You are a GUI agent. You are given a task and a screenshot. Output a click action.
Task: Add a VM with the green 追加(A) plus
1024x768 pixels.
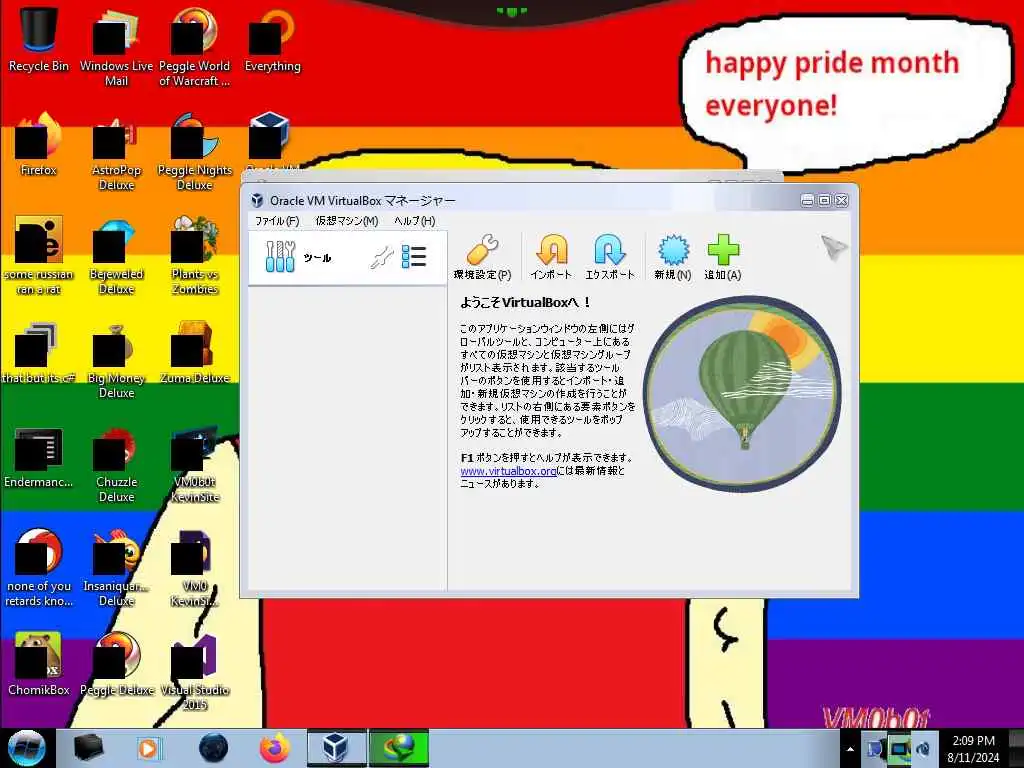click(723, 257)
